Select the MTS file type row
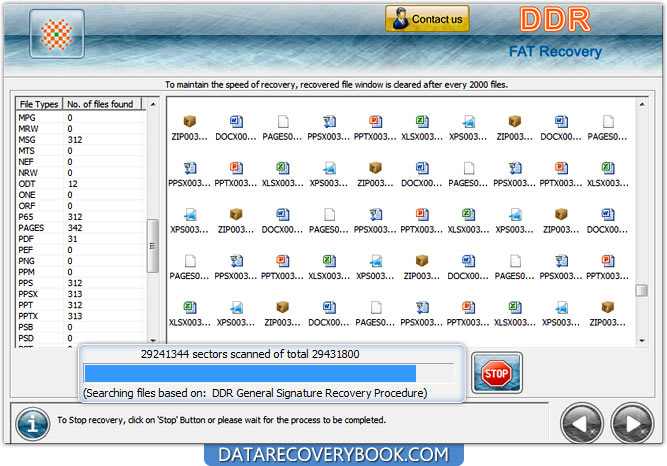The width and height of the screenshot is (667, 466). click(81, 151)
